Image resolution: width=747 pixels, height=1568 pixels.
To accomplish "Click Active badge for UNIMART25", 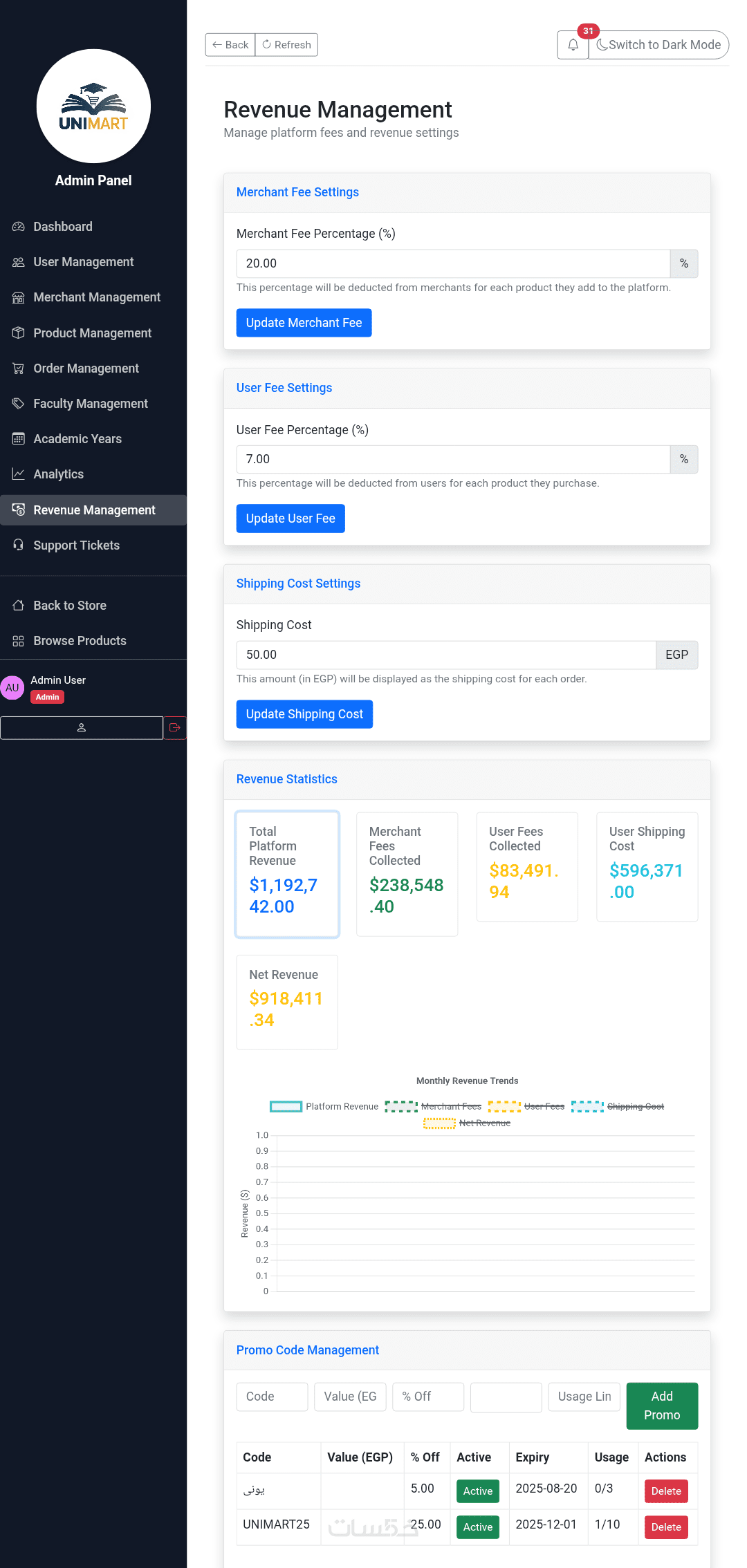I will click(x=478, y=1527).
